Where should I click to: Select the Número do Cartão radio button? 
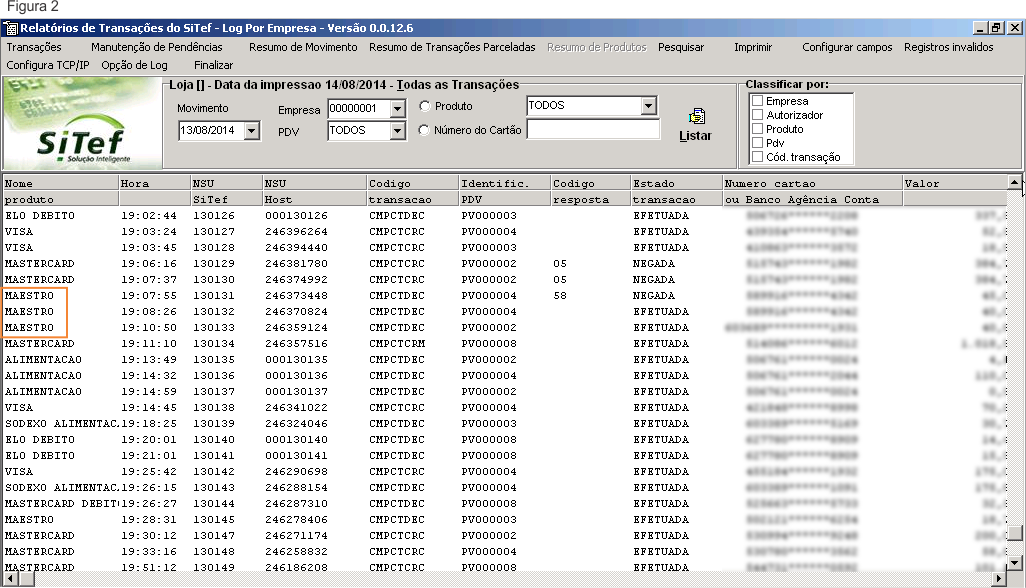(x=425, y=130)
